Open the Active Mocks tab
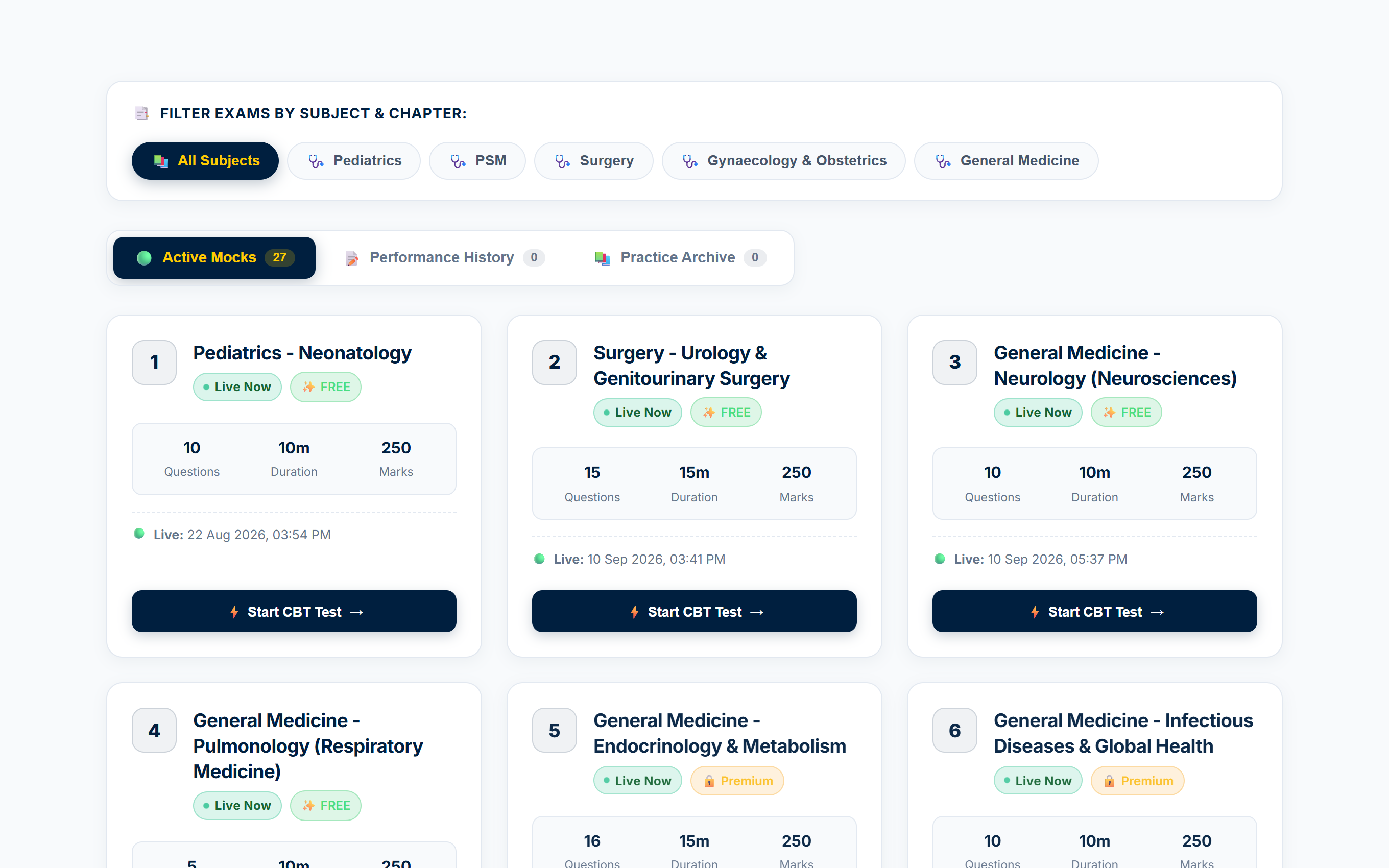The image size is (1389, 868). pyautogui.click(x=214, y=258)
